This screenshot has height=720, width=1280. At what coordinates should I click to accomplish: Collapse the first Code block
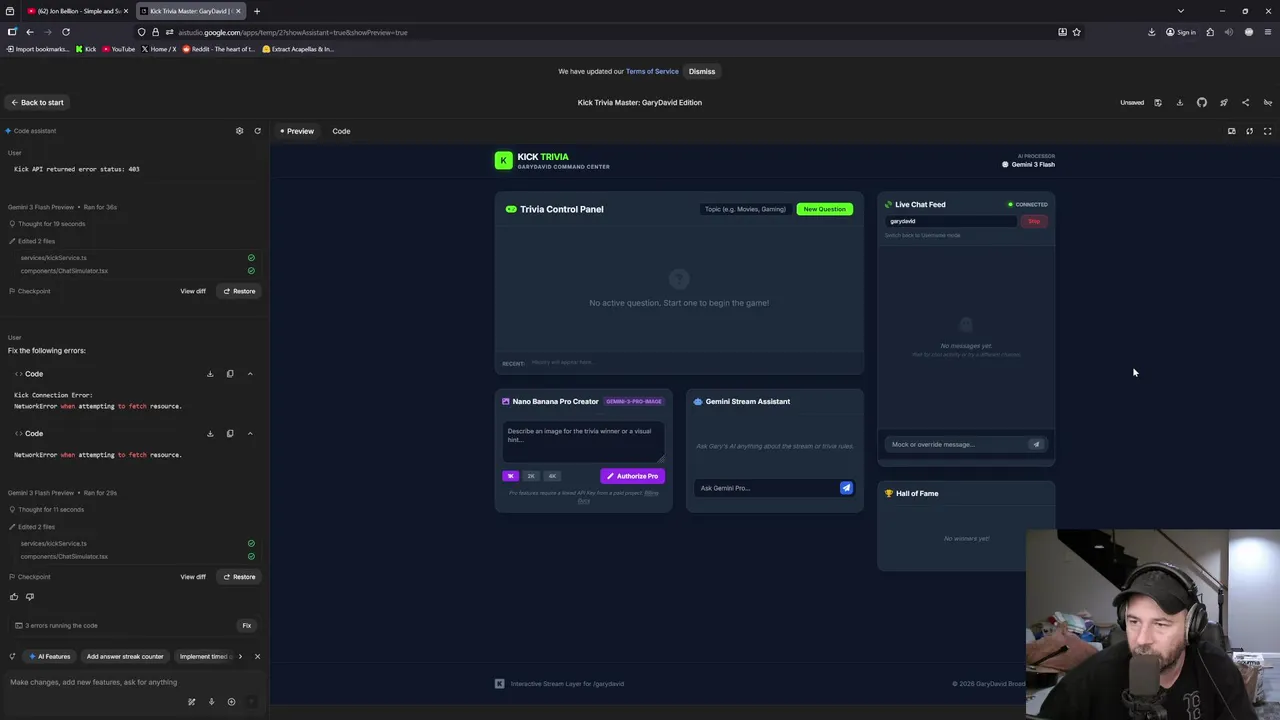click(250, 374)
